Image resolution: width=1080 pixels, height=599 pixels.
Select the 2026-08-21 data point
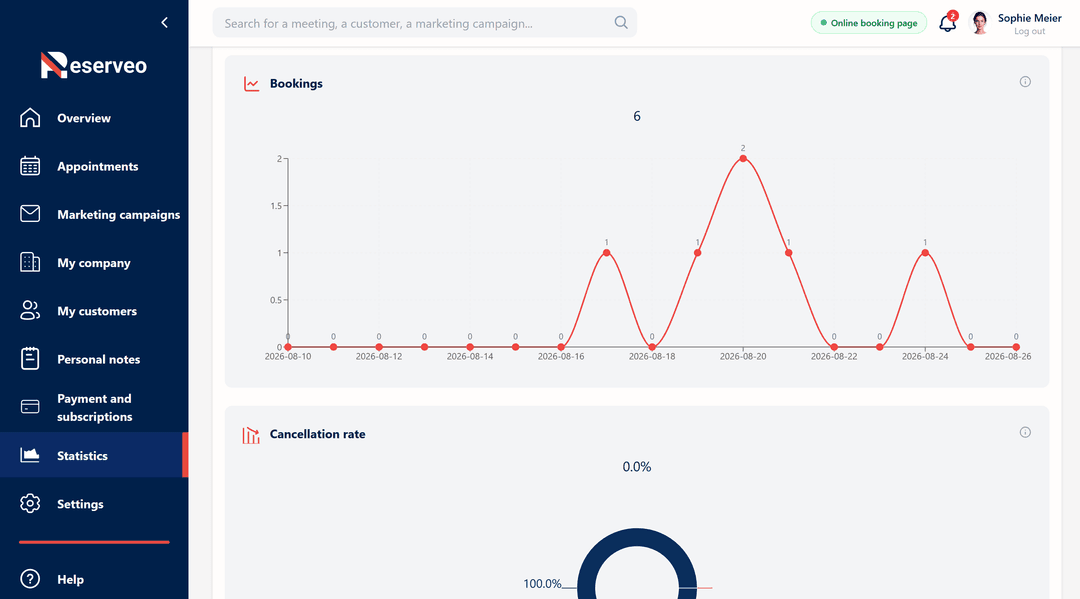pyautogui.click(x=789, y=253)
